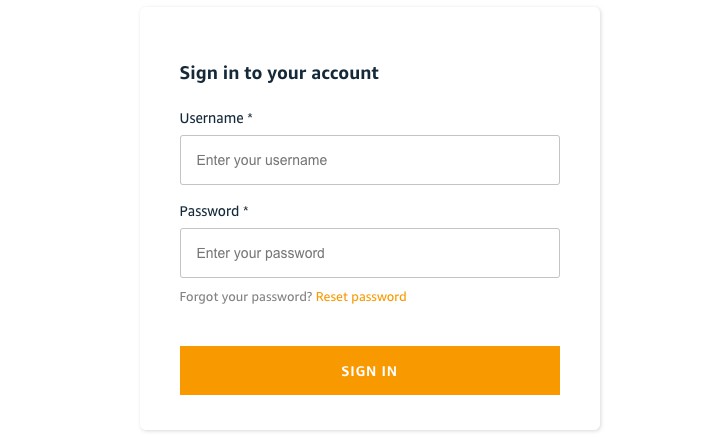The height and width of the screenshot is (437, 711).
Task: Click the Username field label
Action: (211, 118)
